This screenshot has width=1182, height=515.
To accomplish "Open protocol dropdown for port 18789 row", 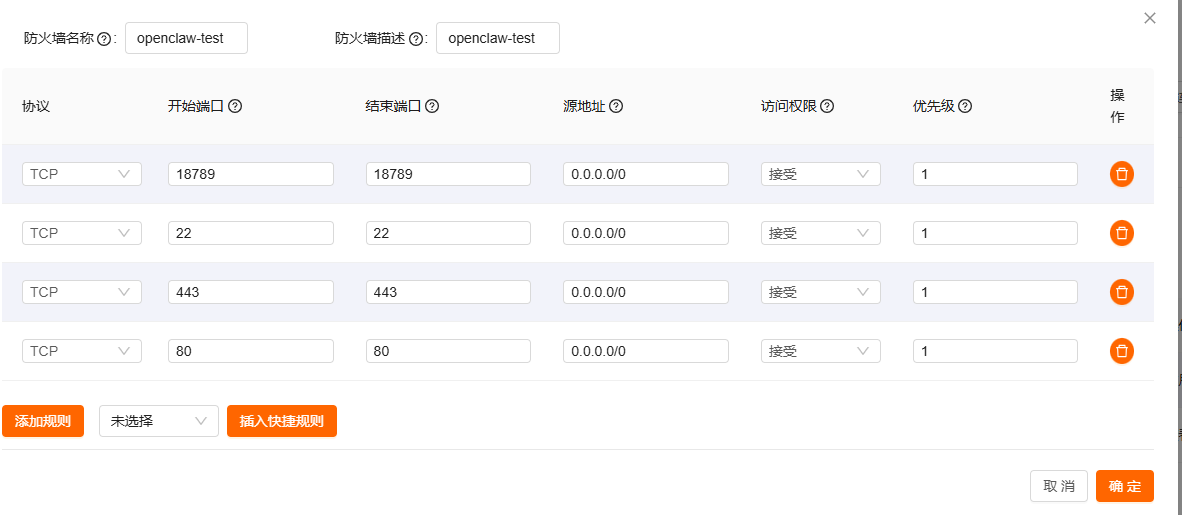I will click(81, 174).
